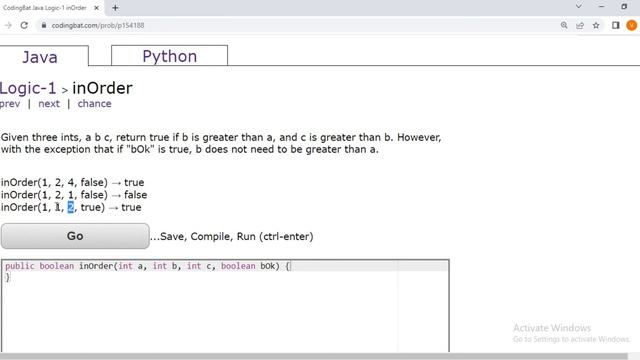
Task: Toggle the browser side panel icon
Action: point(616,25)
